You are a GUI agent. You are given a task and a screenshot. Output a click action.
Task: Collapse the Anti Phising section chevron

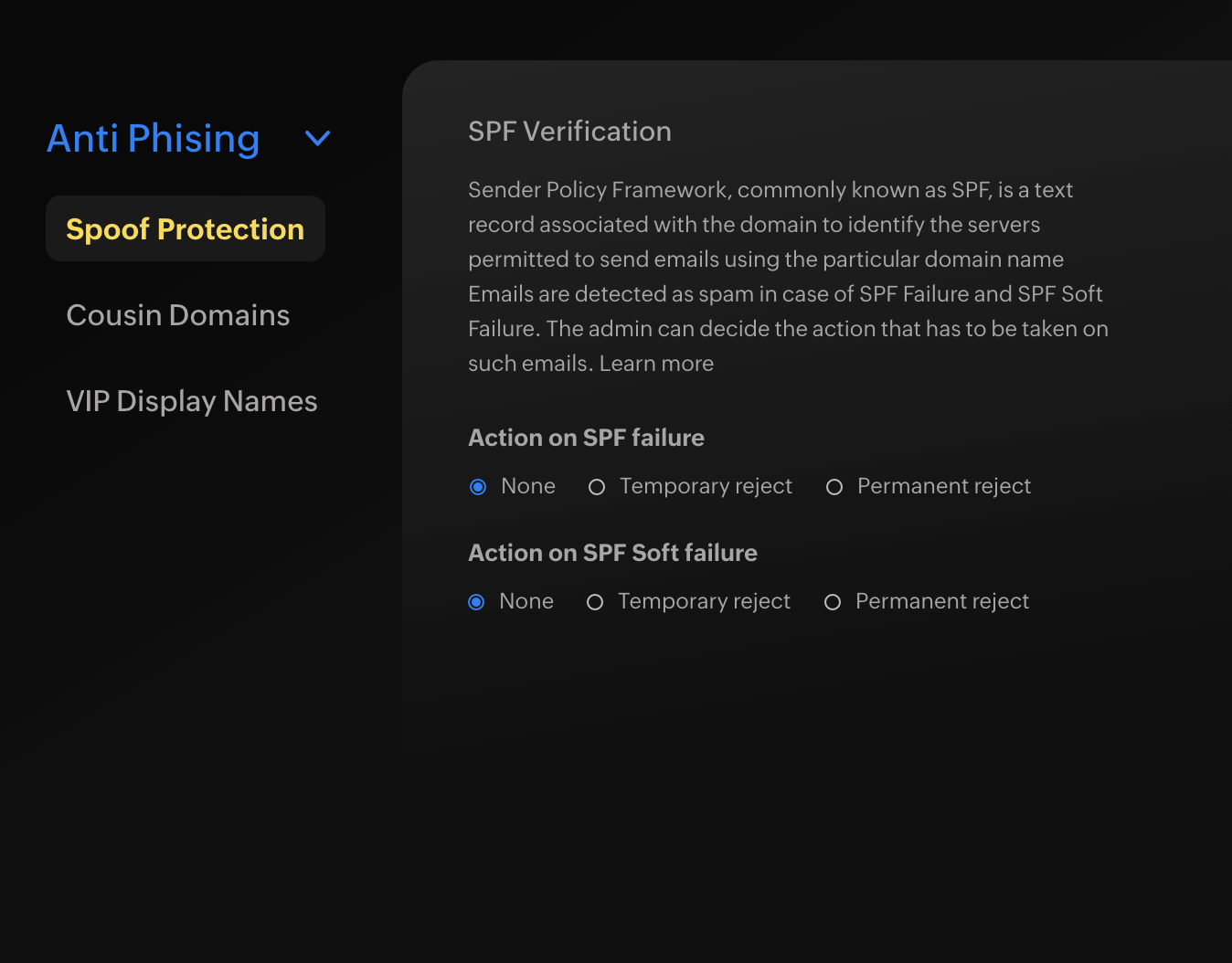[316, 138]
